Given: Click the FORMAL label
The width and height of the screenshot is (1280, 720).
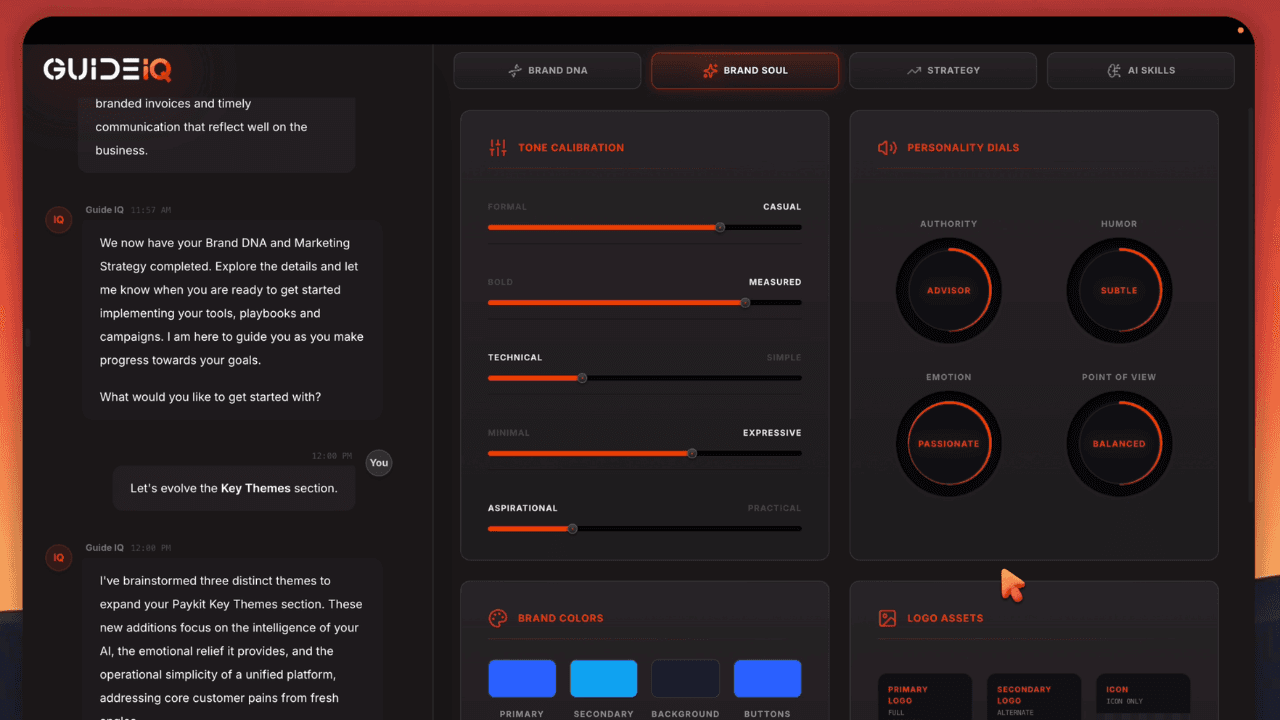Looking at the screenshot, I should pyautogui.click(x=507, y=207).
